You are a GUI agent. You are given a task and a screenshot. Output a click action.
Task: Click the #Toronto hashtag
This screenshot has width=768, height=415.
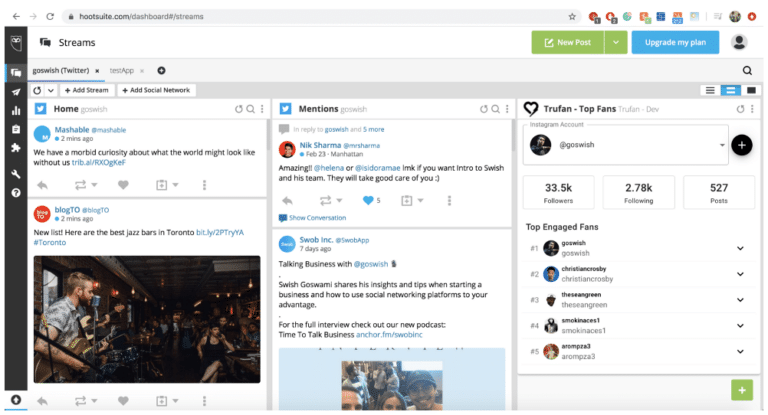point(49,243)
